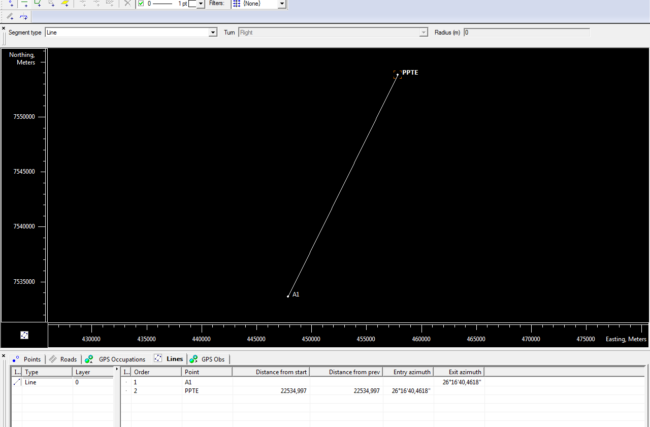Select the Line row in the left table

click(x=62, y=382)
